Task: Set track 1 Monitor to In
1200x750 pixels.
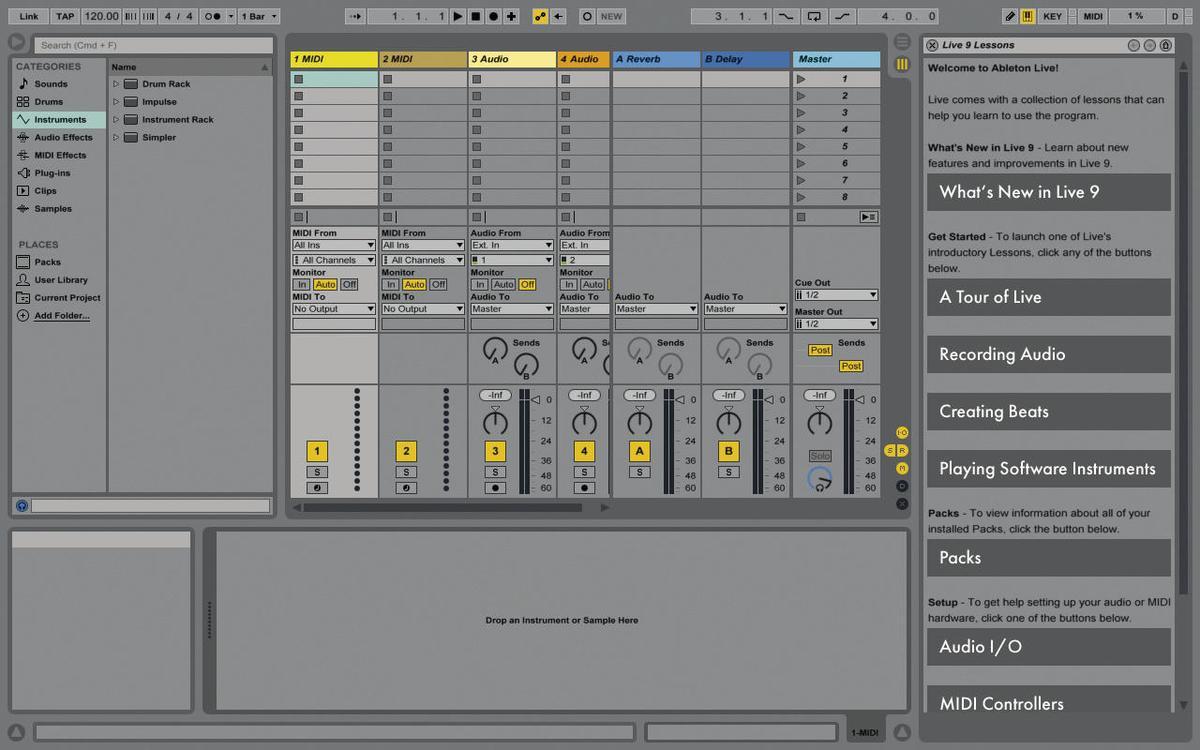Action: click(302, 285)
